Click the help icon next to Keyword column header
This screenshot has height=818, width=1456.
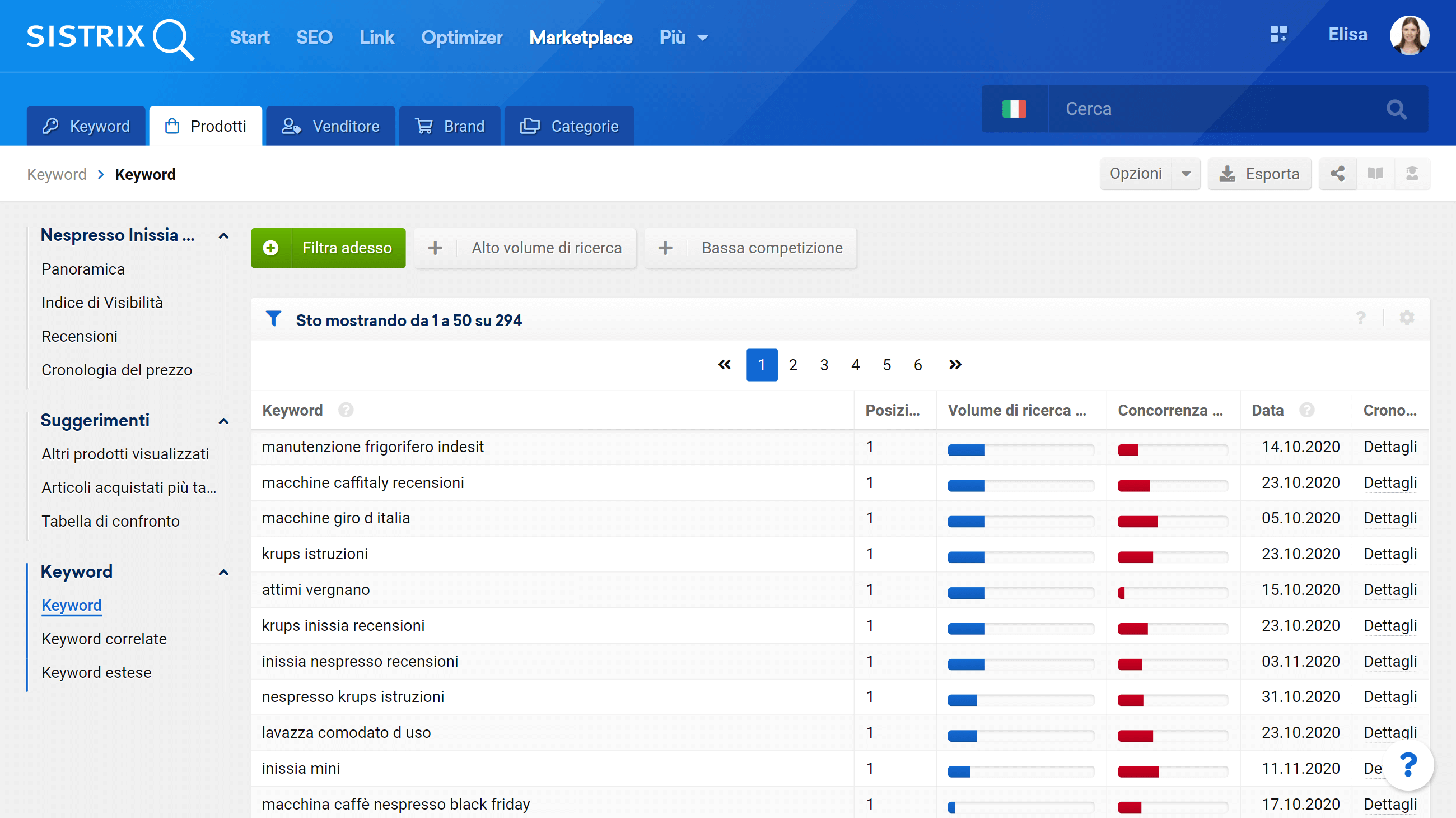point(346,410)
